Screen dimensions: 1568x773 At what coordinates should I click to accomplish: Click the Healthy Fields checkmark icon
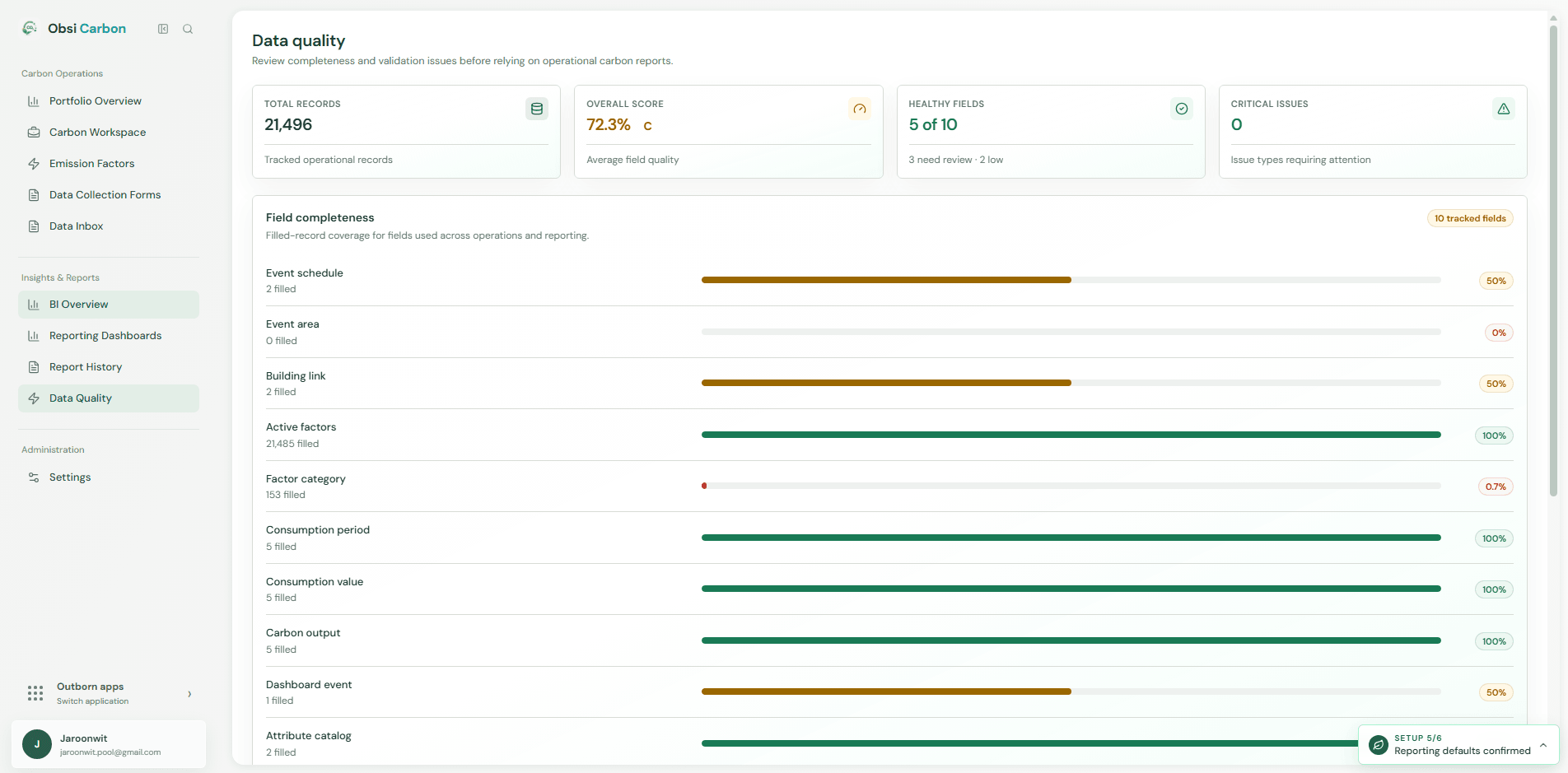1182,109
